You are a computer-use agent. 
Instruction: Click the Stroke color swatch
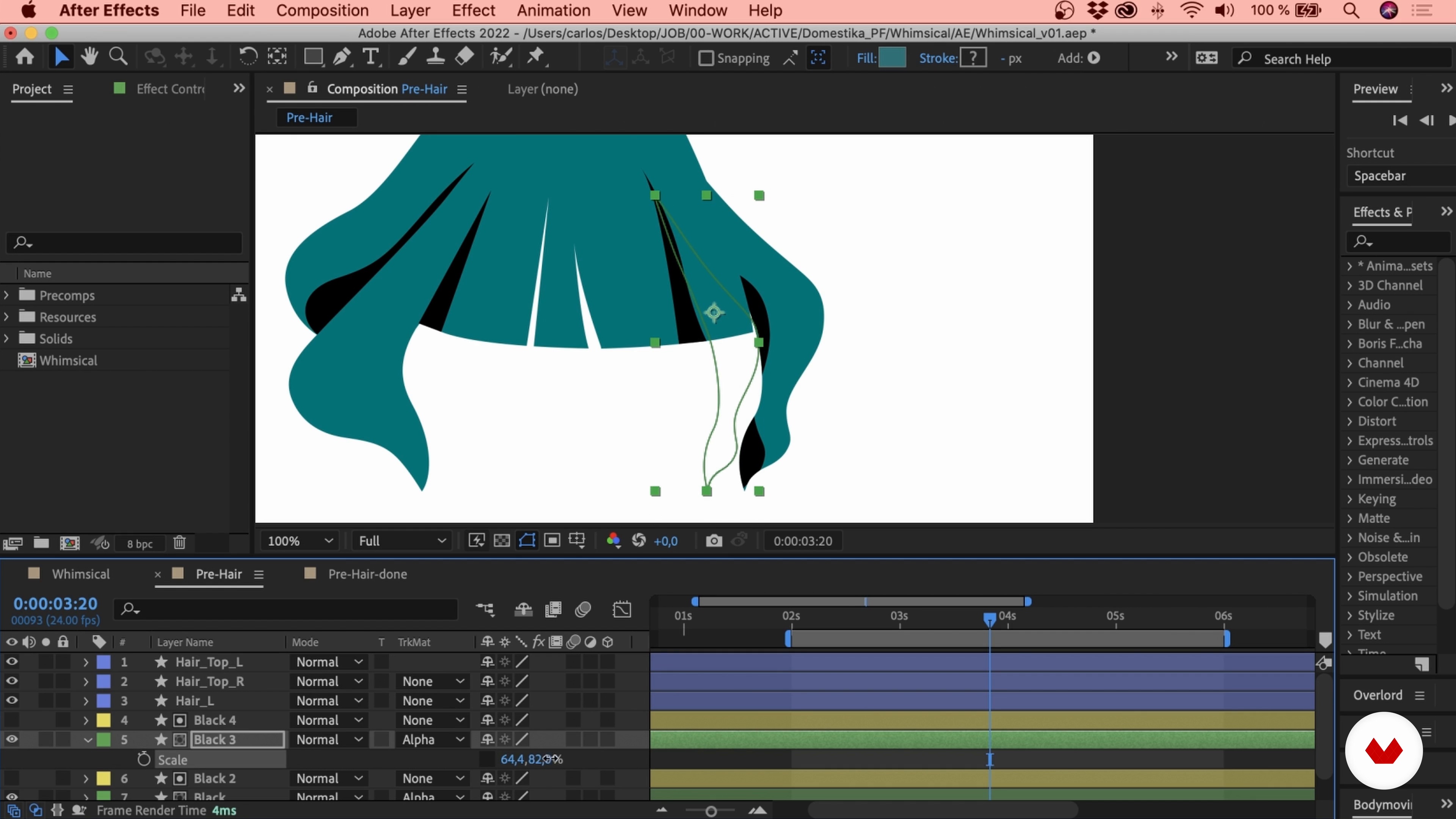tap(973, 58)
